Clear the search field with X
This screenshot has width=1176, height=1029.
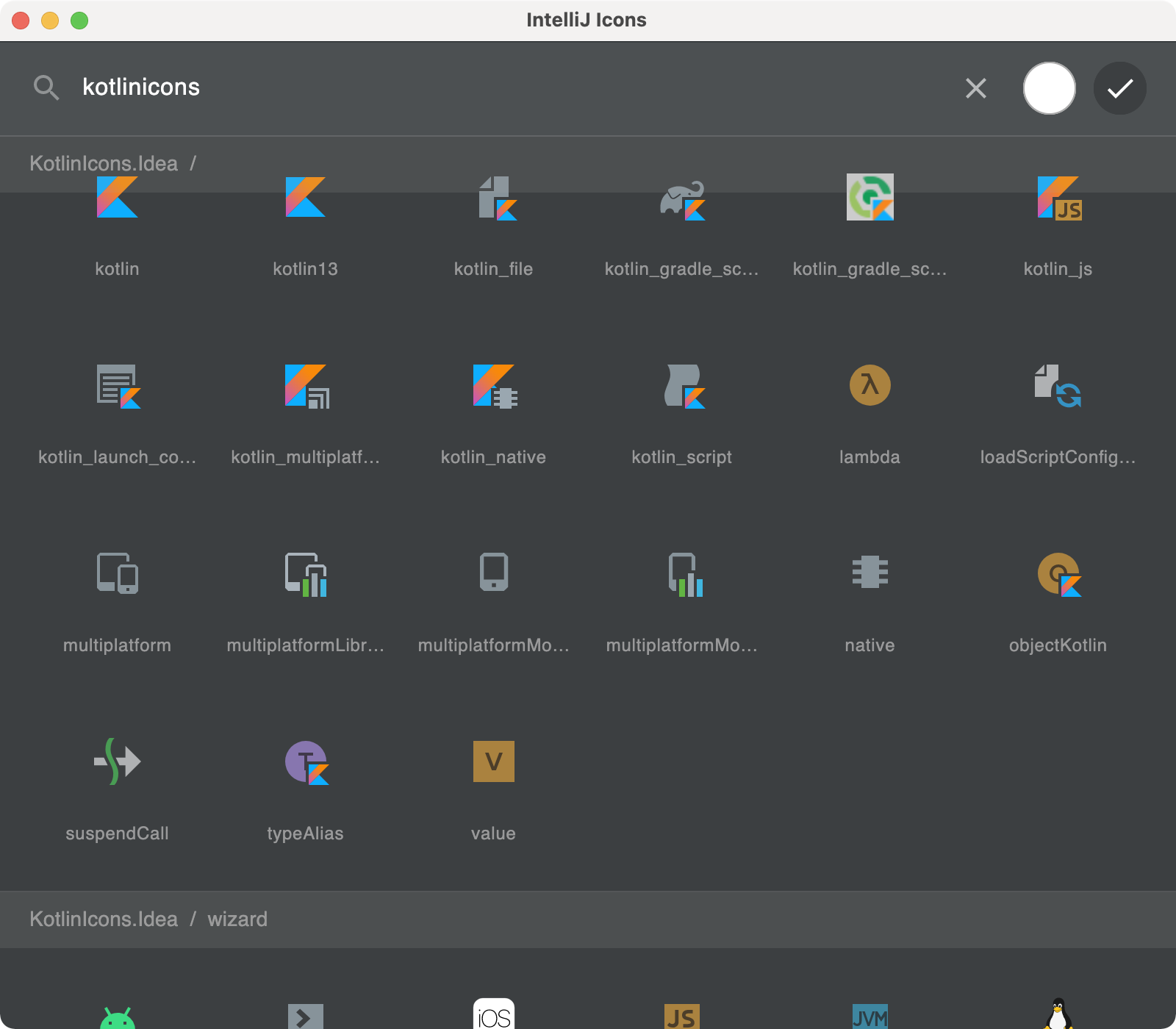[x=976, y=88]
